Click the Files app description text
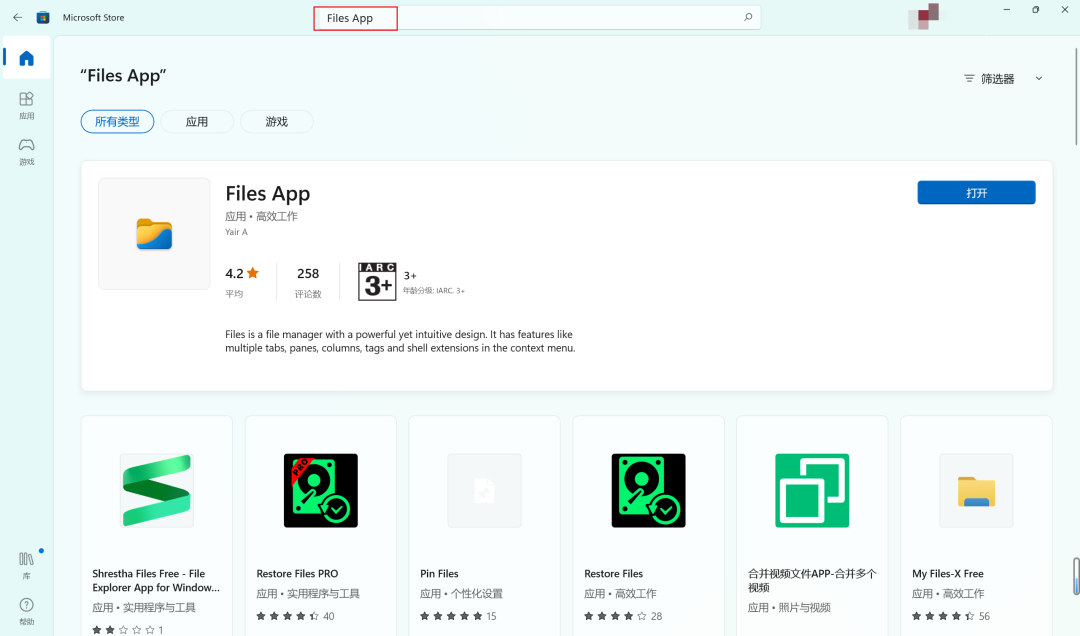Image resolution: width=1080 pixels, height=636 pixels. pos(399,341)
